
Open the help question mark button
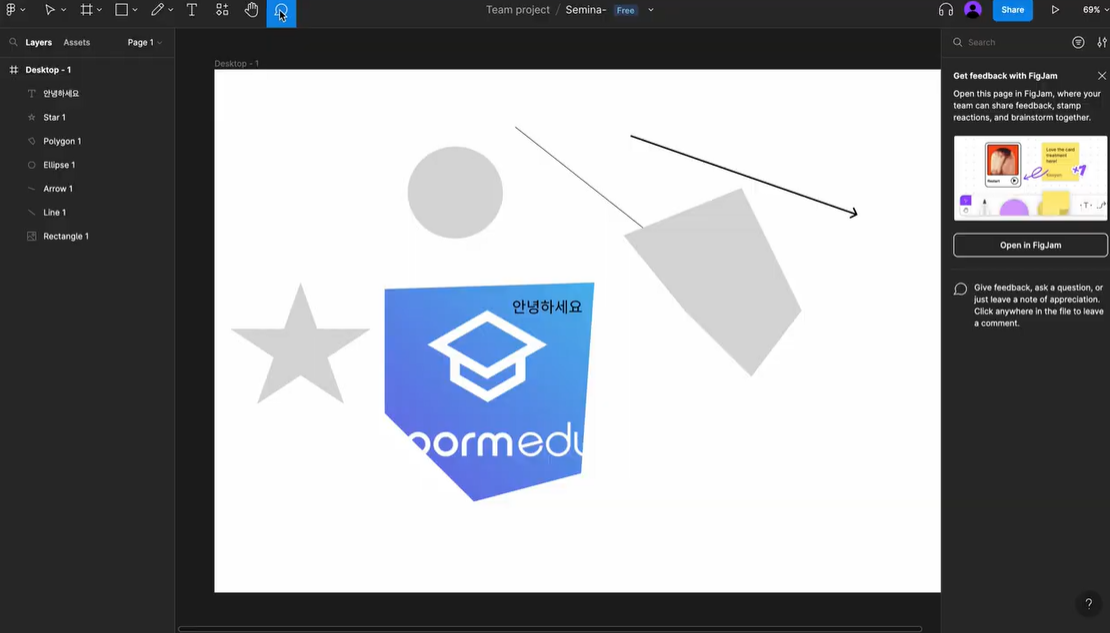click(x=1089, y=604)
